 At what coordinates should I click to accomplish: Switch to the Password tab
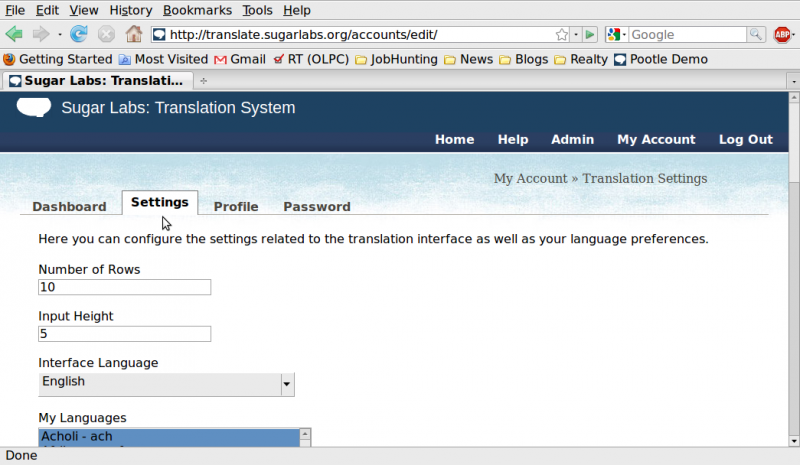[316, 207]
